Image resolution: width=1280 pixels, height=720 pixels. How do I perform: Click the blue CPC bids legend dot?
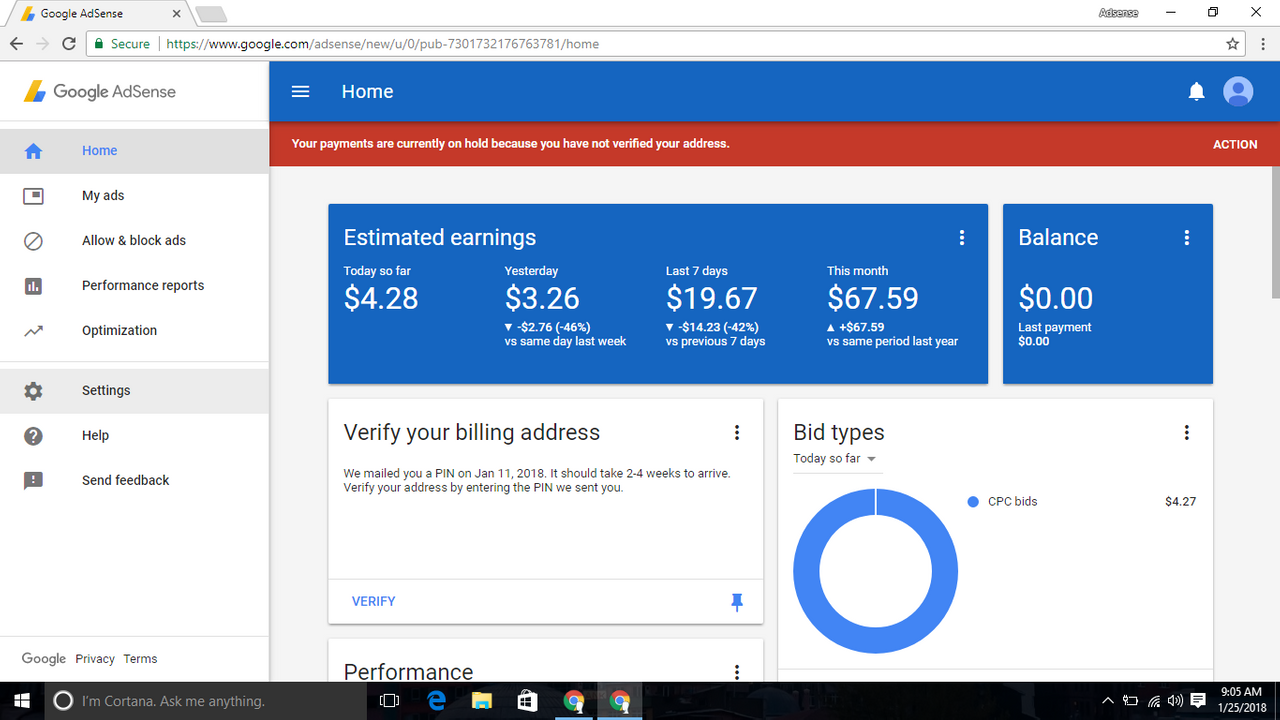click(x=973, y=502)
